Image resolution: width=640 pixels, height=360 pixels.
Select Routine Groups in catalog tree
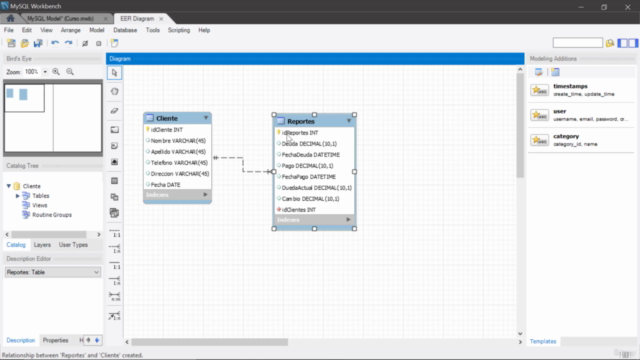[52, 215]
